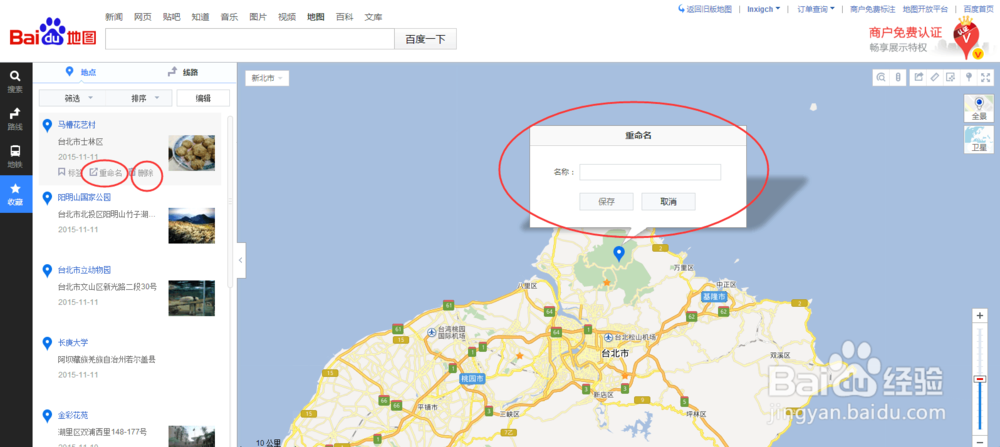The width and height of the screenshot is (1000, 447).
Task: Select the ruler distance measuring tool
Action: [935, 77]
